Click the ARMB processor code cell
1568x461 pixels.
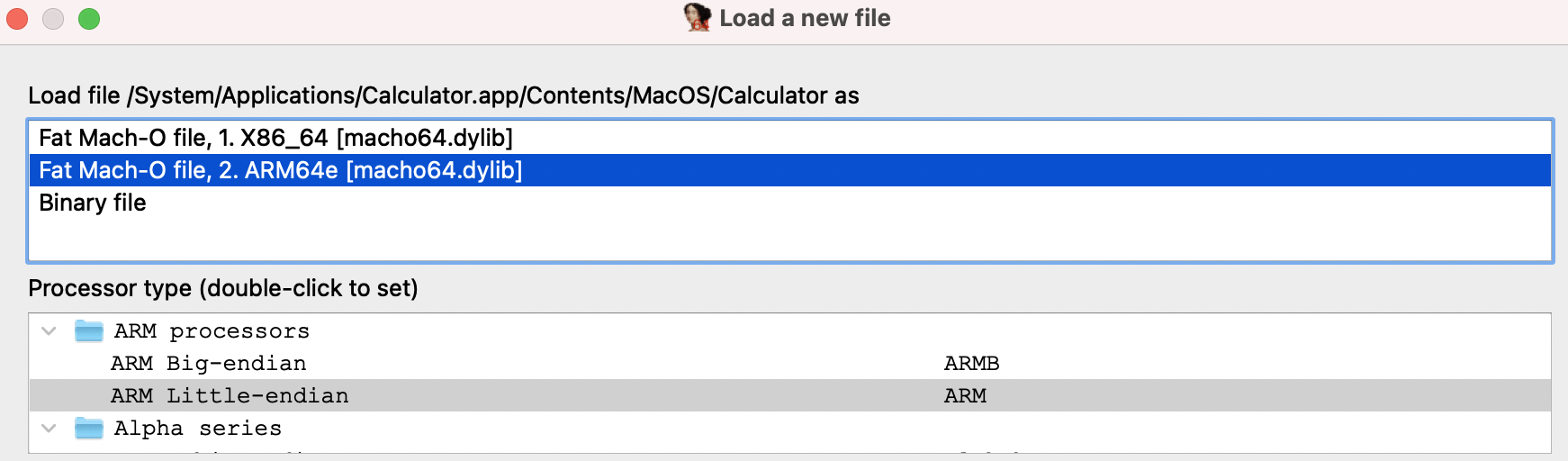pos(972,364)
